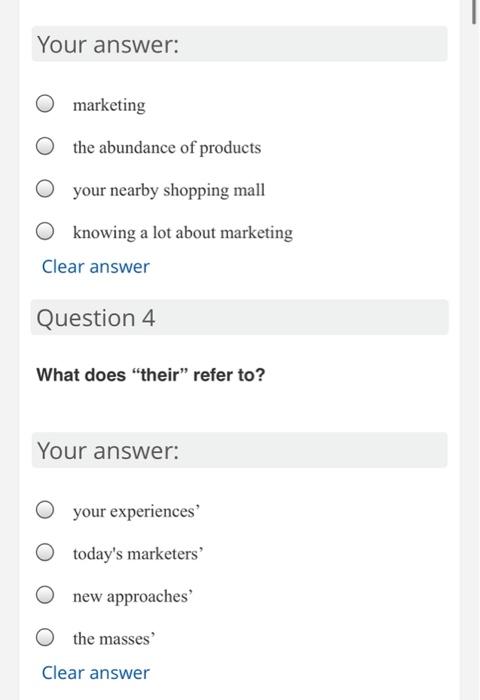Click the label text "your nearby shopping mall"
The height and width of the screenshot is (700, 480).
click(x=169, y=191)
